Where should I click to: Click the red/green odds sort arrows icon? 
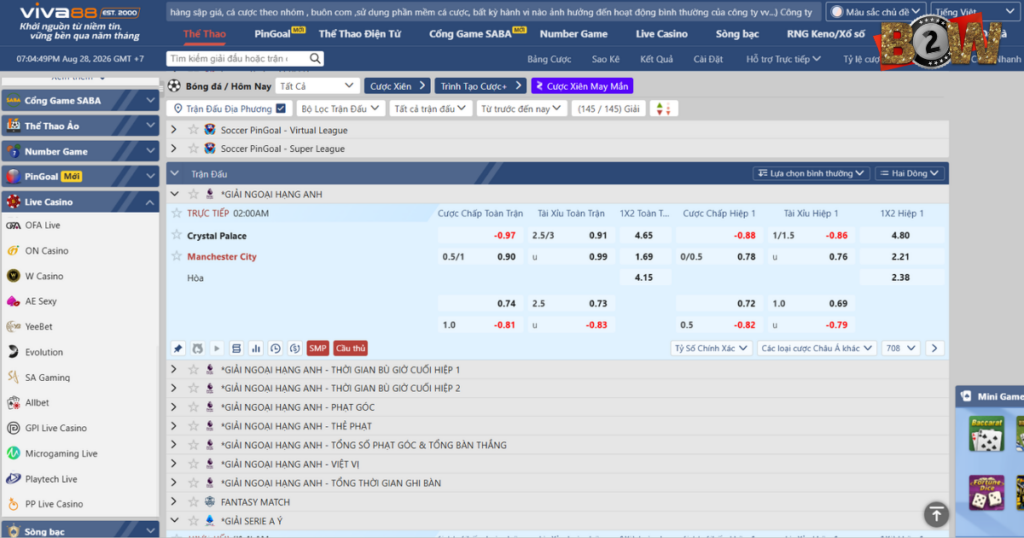pyautogui.click(x=664, y=109)
